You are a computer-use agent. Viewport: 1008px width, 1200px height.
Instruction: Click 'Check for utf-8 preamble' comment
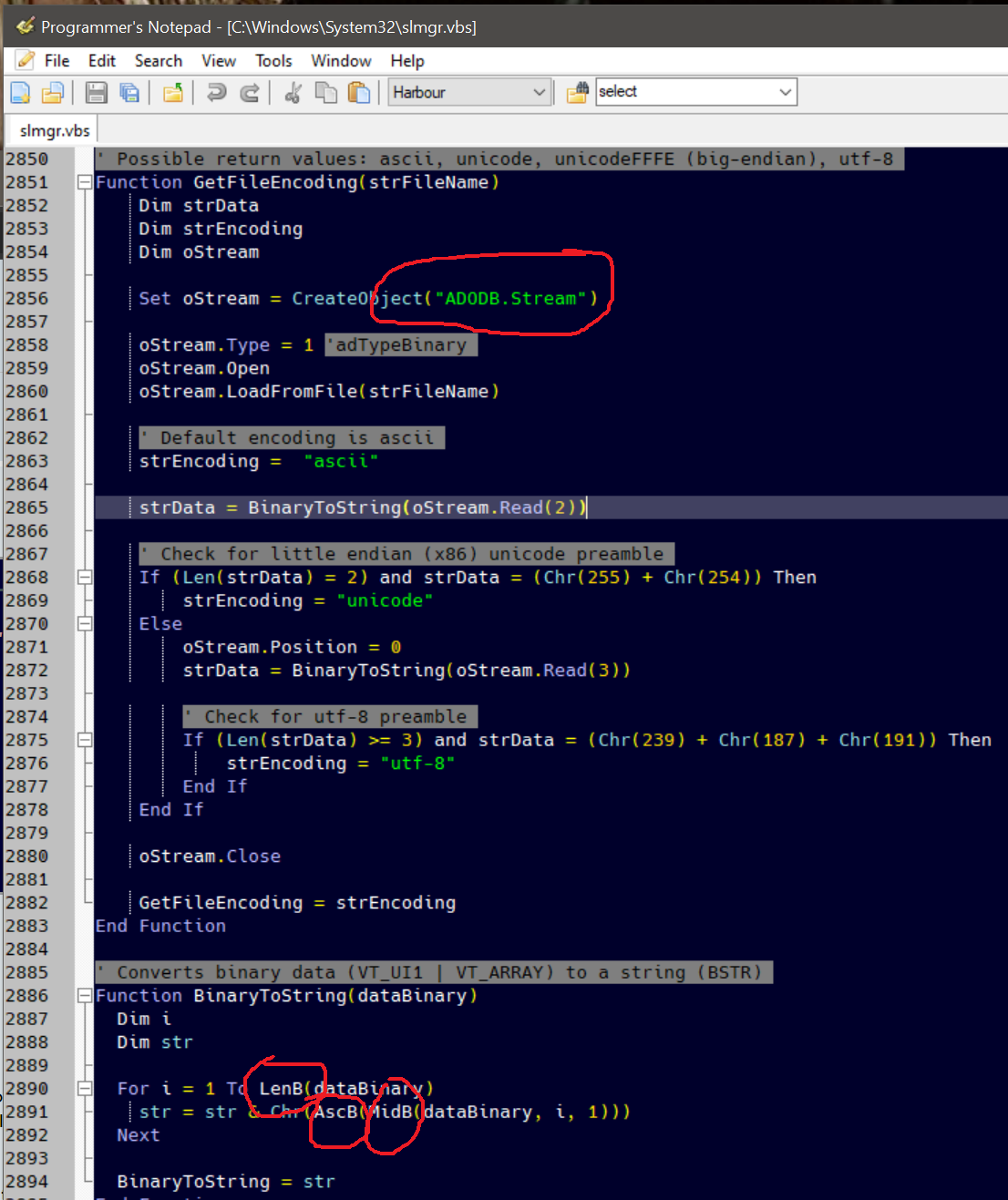click(x=330, y=716)
